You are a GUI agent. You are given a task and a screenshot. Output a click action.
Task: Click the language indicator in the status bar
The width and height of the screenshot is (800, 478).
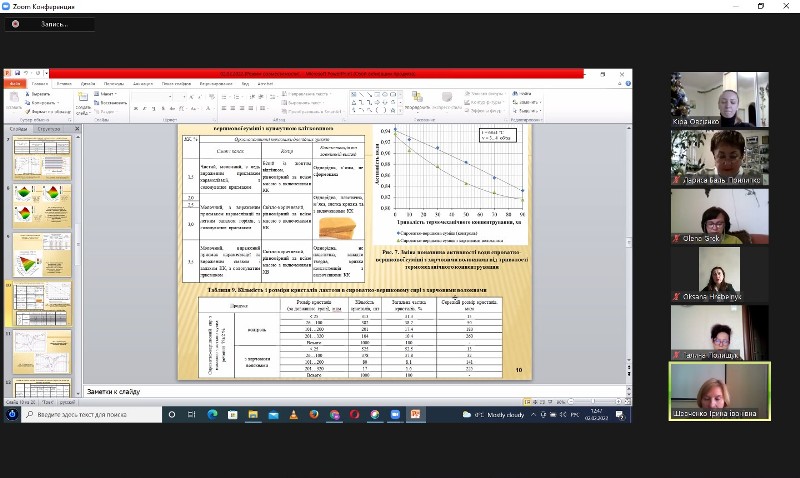pyautogui.click(x=67, y=402)
